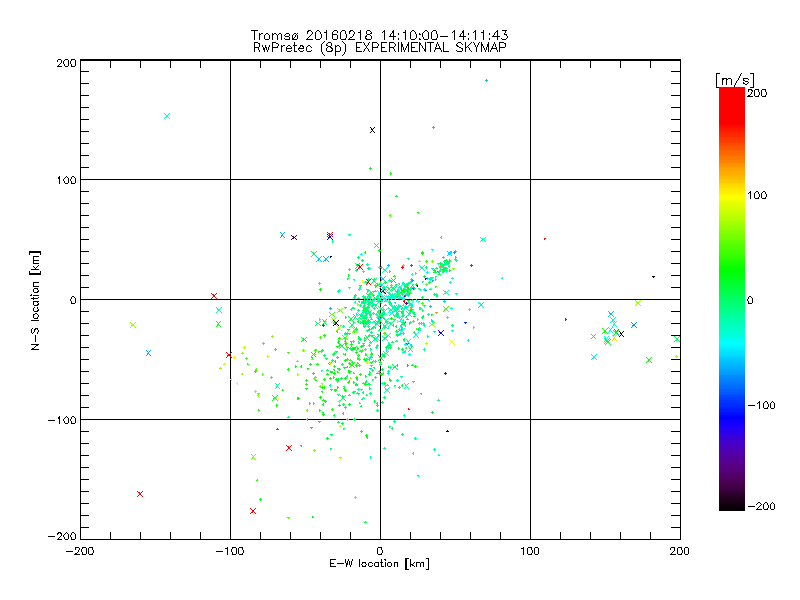Click the x-axis '100' tick label
Viewport: 800px width, 600px height.
pyautogui.click(x=530, y=551)
